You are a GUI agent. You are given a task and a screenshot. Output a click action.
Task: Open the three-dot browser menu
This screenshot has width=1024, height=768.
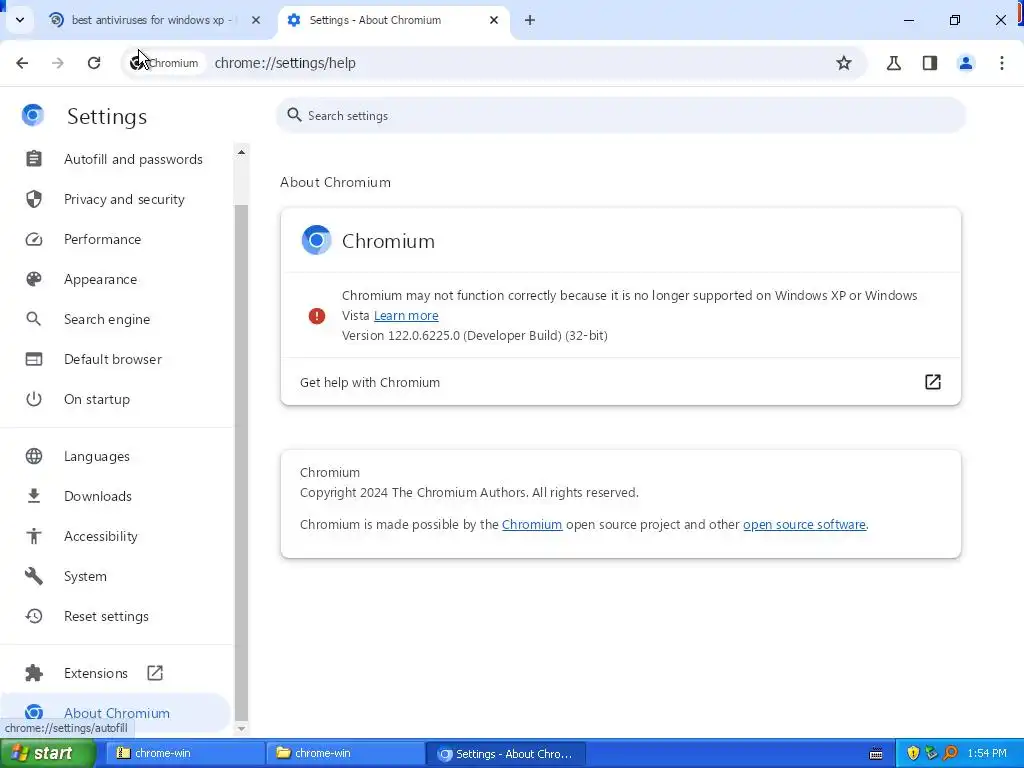pyautogui.click(x=1002, y=63)
